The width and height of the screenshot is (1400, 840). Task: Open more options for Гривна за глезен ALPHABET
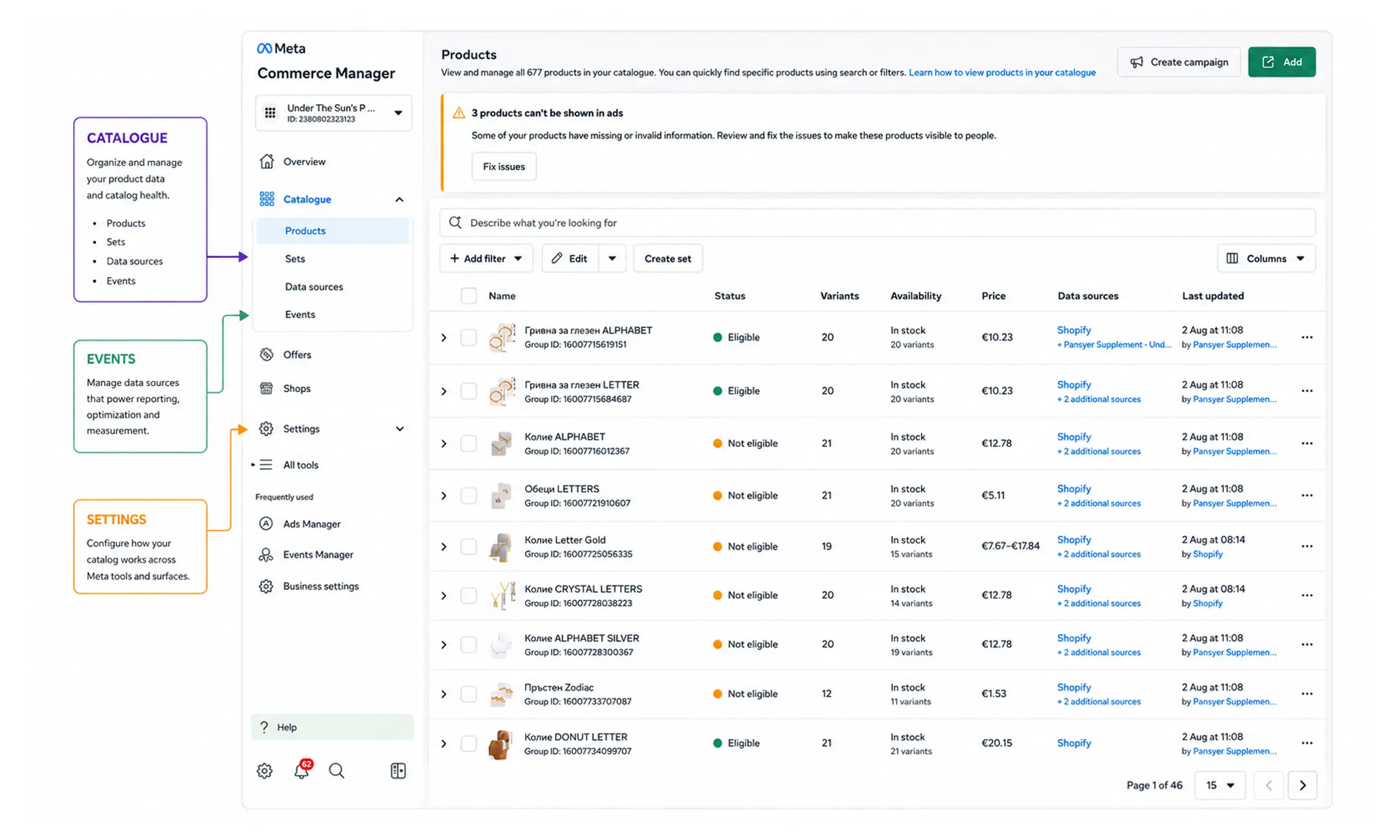[x=1306, y=337]
